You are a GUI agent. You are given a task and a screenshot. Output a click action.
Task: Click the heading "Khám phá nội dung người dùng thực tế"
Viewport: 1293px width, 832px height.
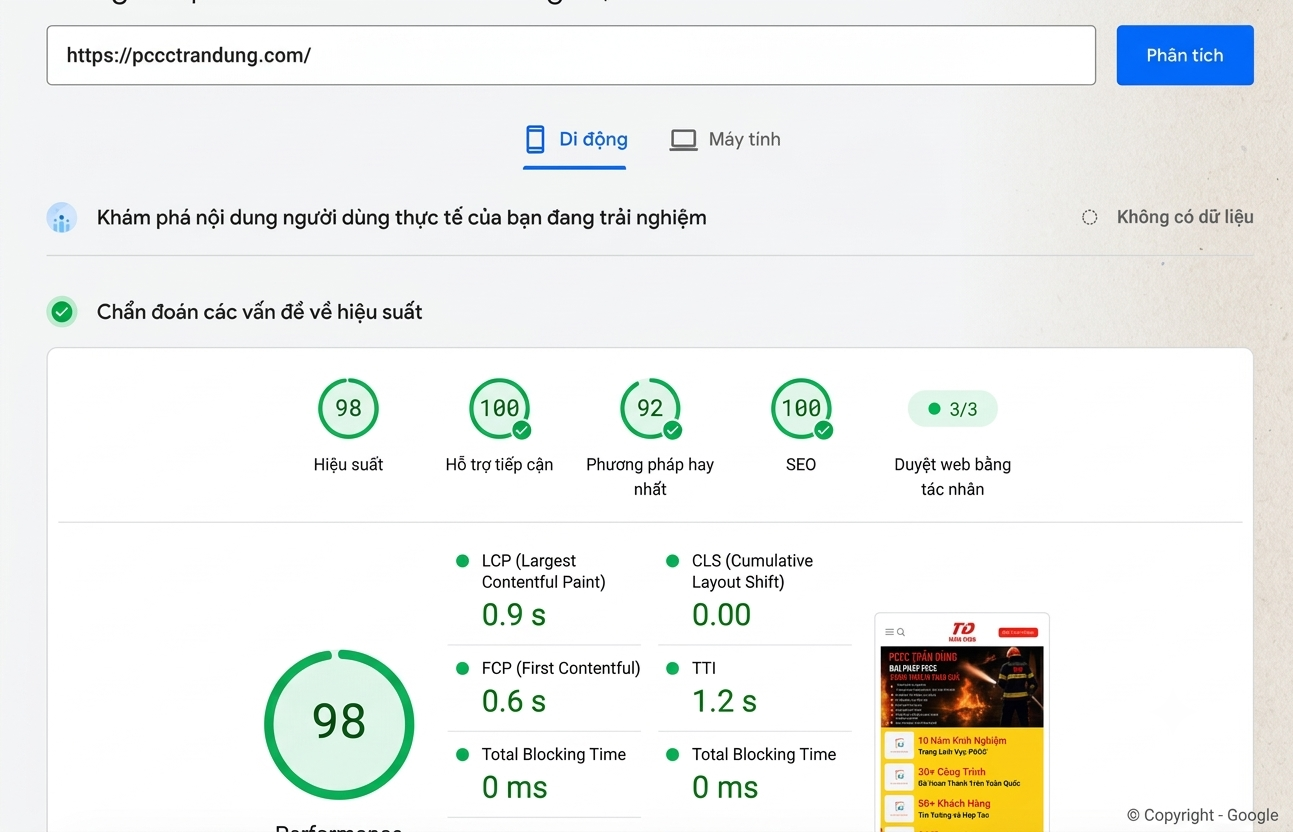tap(402, 217)
